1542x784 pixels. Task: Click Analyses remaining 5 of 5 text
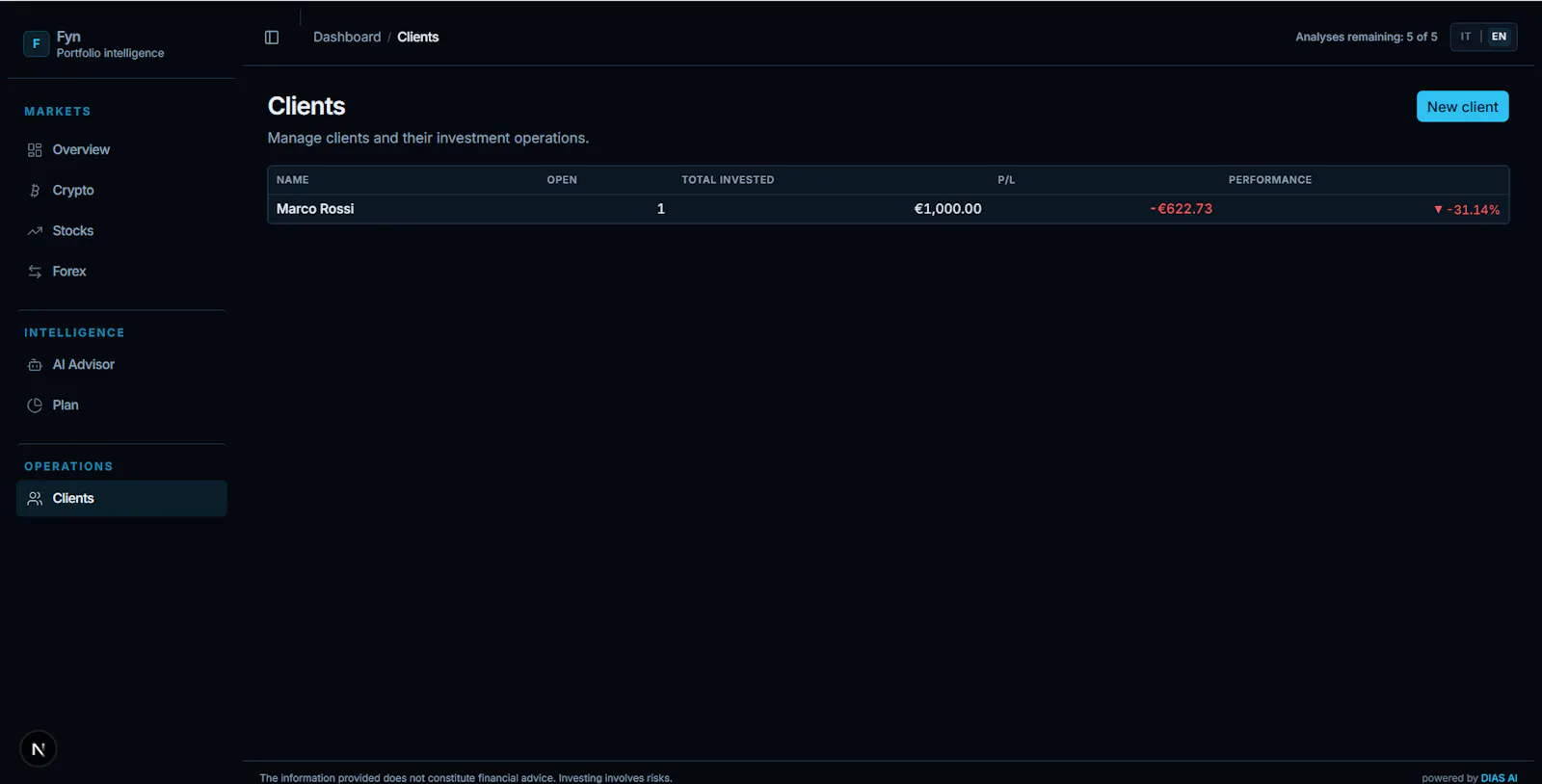click(1366, 38)
